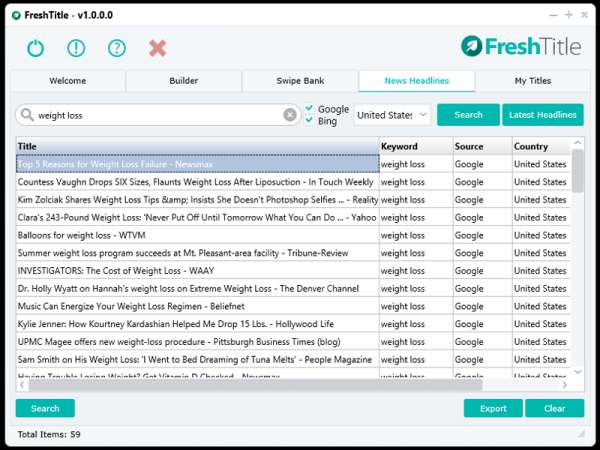Viewport: 600px width, 450px height.
Task: Click magnifier icon in search box
Action: (x=27, y=114)
